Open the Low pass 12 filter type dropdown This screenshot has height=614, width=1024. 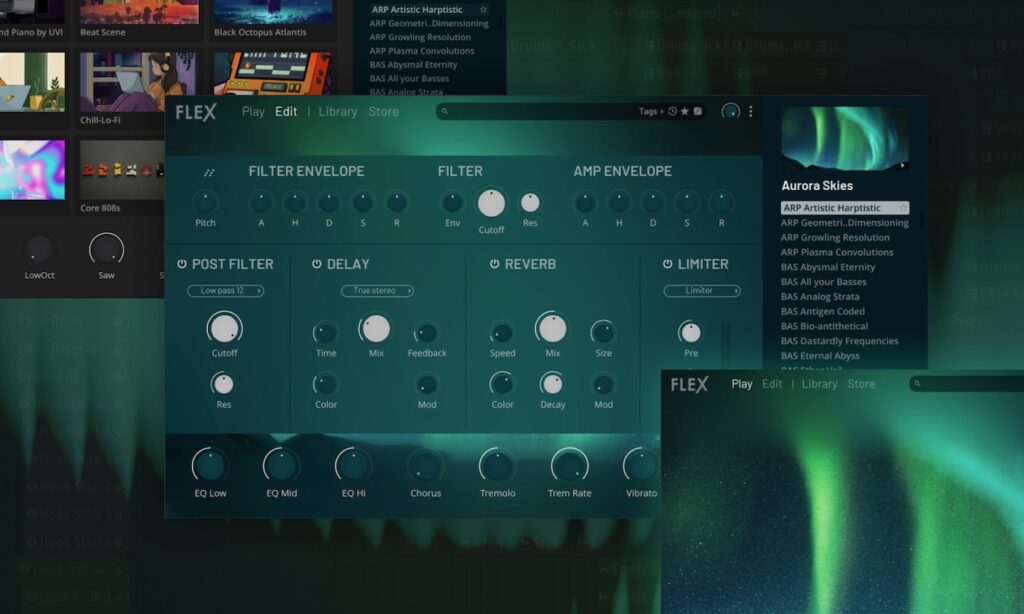point(225,291)
